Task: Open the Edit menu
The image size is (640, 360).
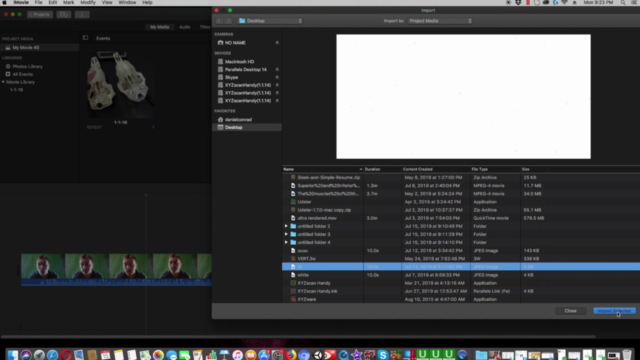Action: [x=53, y=2]
